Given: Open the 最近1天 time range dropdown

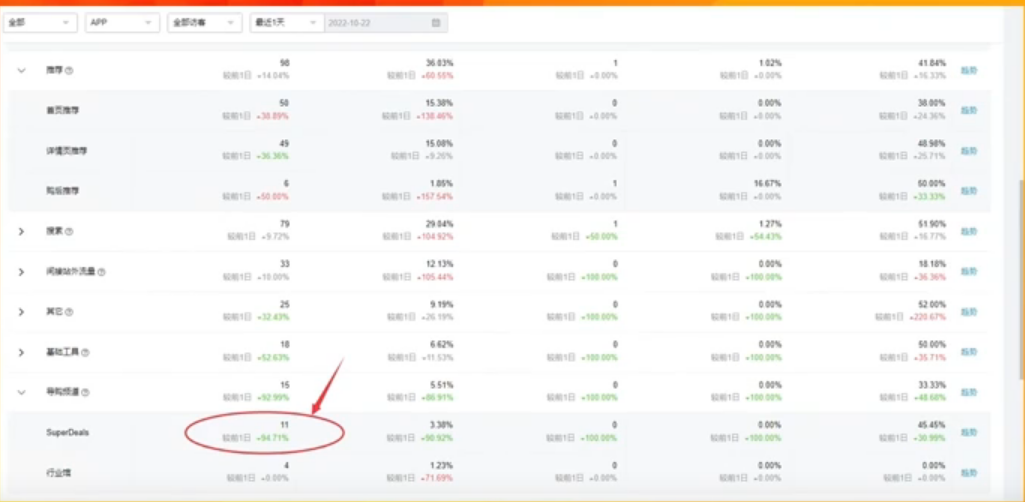Looking at the screenshot, I should [x=287, y=22].
